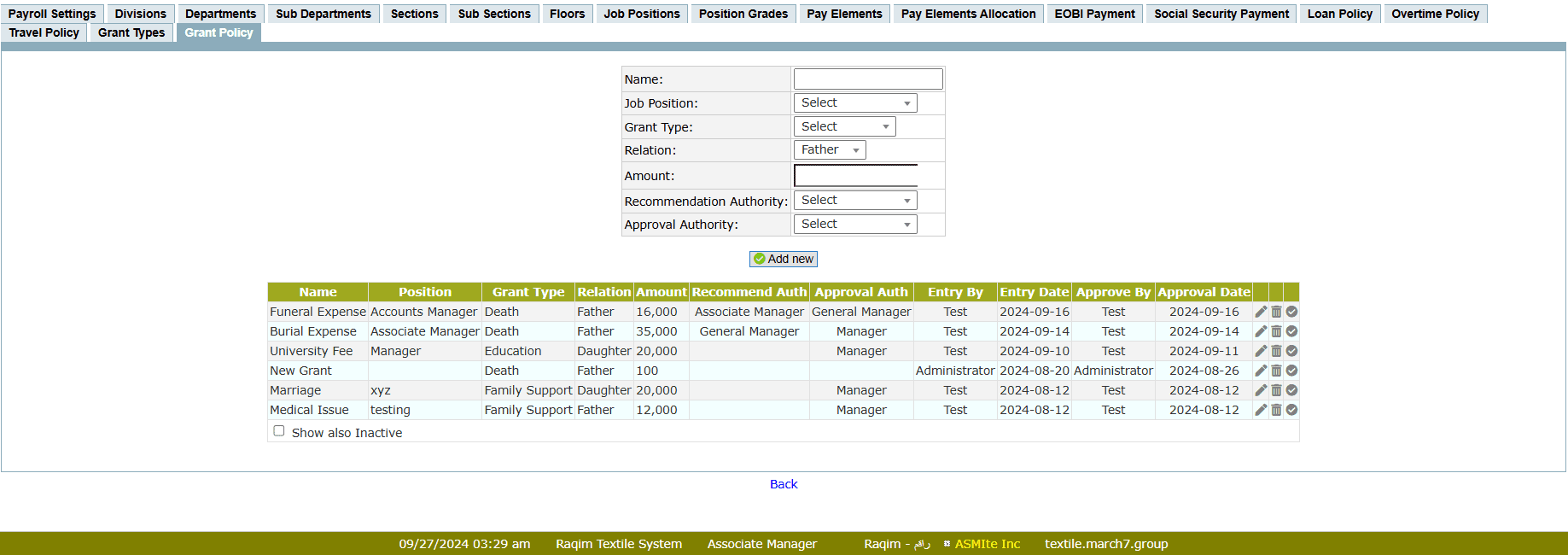Delete the Burial Expense grant entry
This screenshot has height=555, width=1568.
click(x=1276, y=331)
